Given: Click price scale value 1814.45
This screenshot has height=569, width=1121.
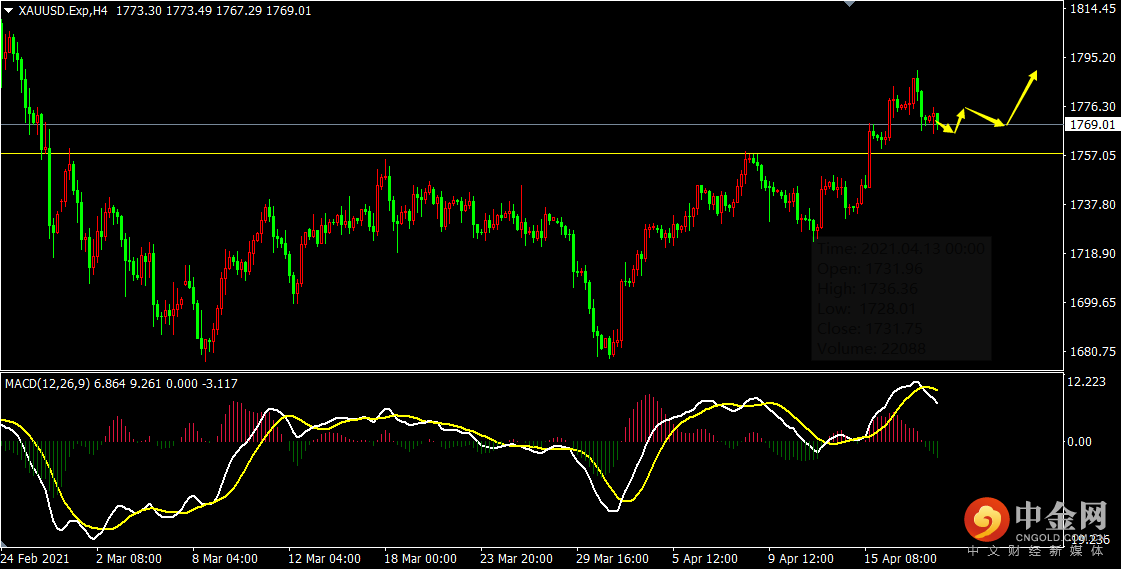Looking at the screenshot, I should tap(1093, 9).
